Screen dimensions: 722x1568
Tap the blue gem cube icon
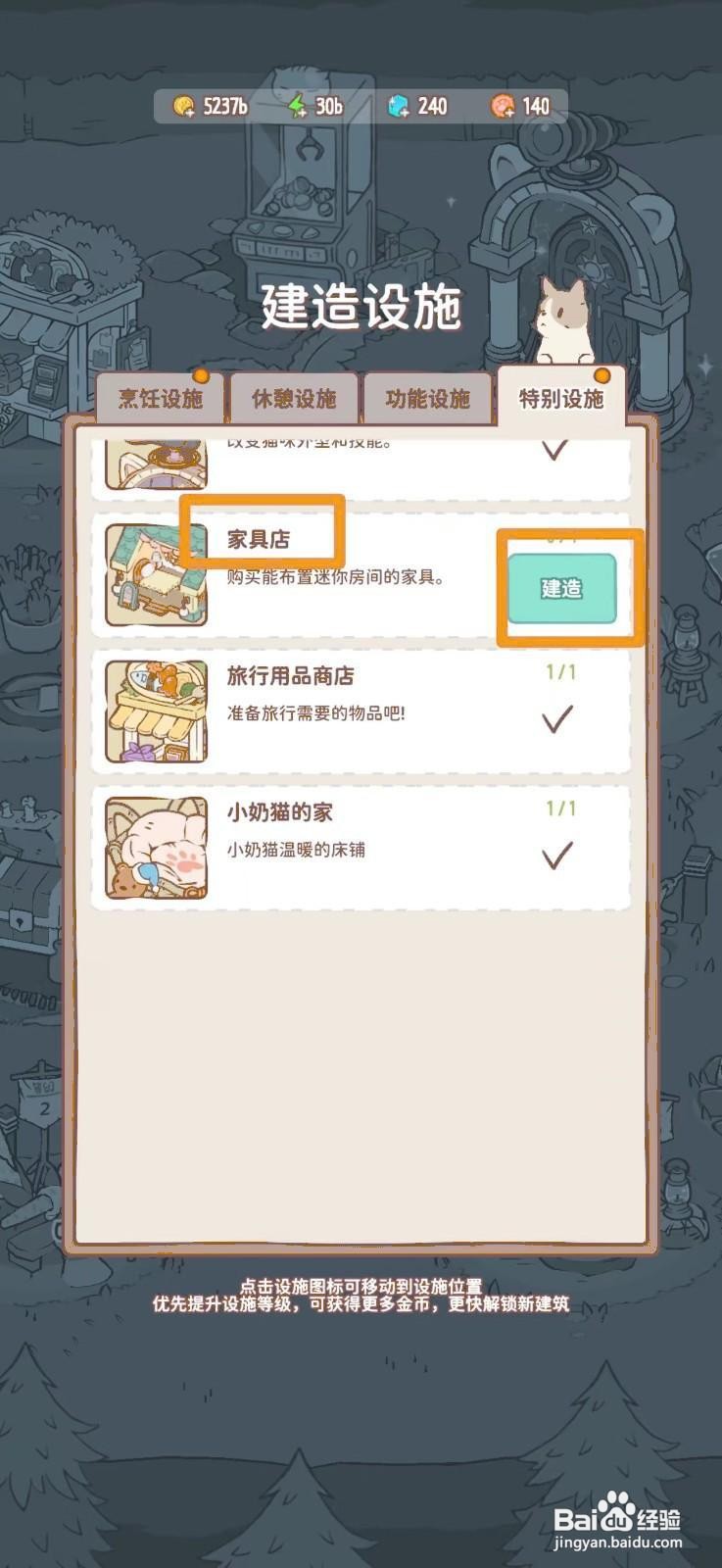pyautogui.click(x=399, y=106)
